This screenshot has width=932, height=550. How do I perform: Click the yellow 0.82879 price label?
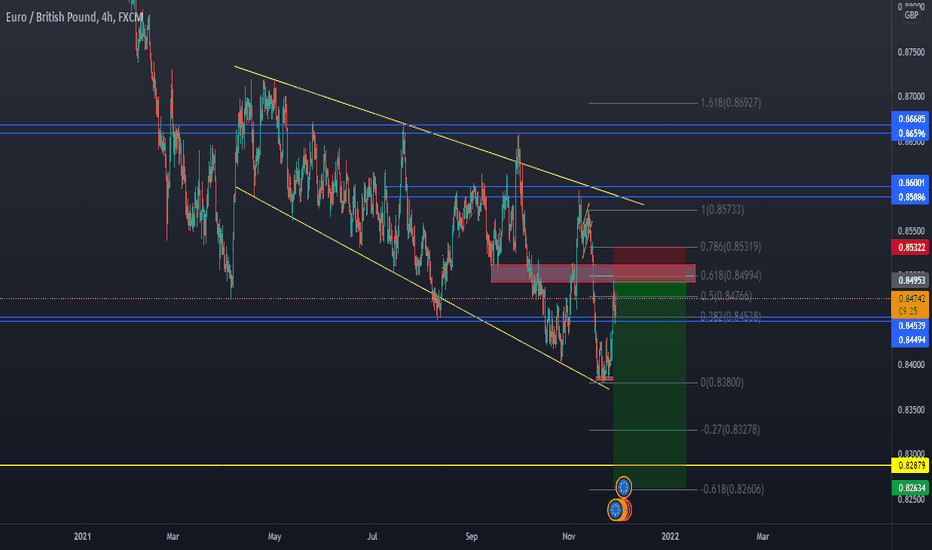pyautogui.click(x=911, y=465)
